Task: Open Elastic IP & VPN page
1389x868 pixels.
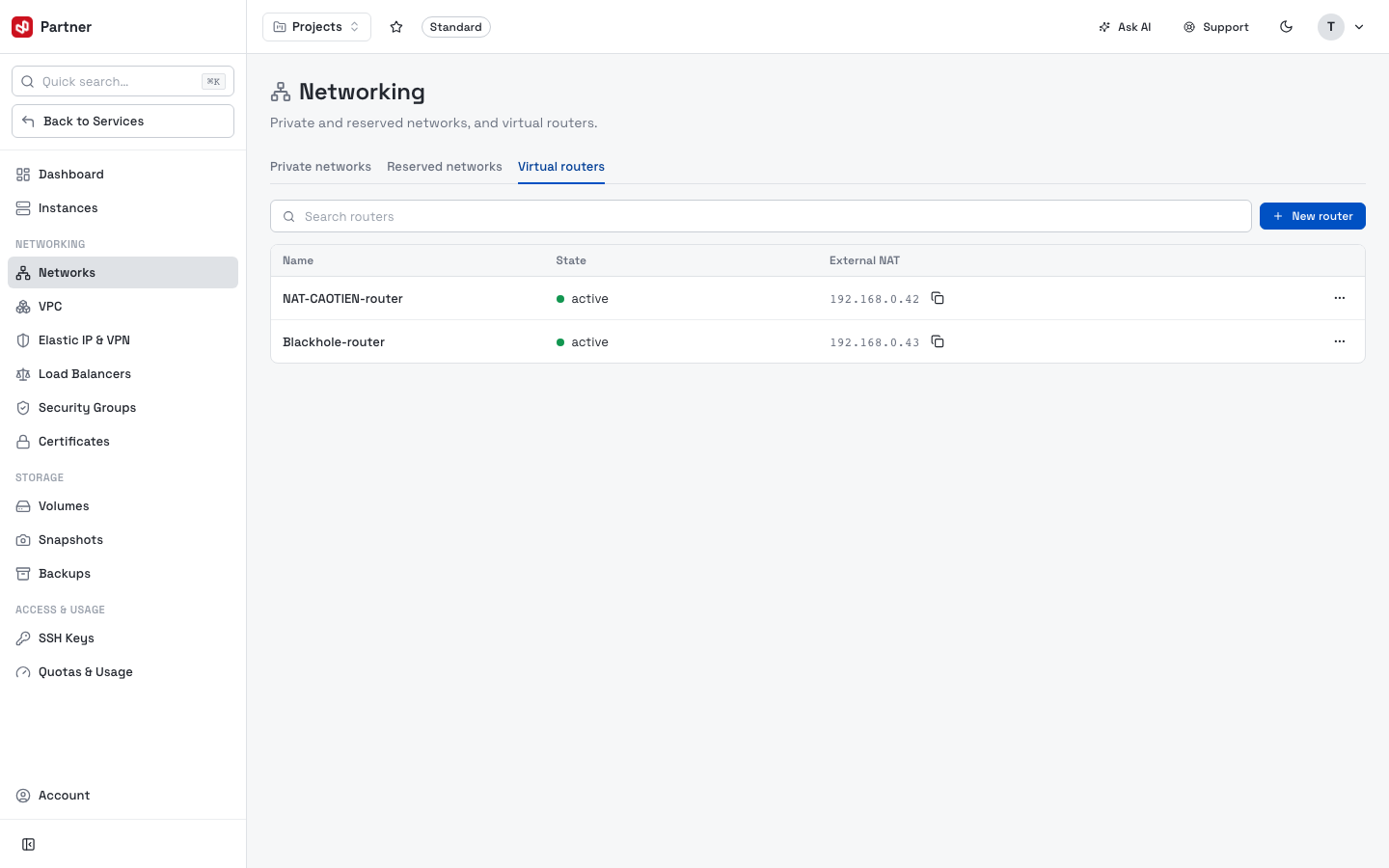Action: tap(123, 340)
